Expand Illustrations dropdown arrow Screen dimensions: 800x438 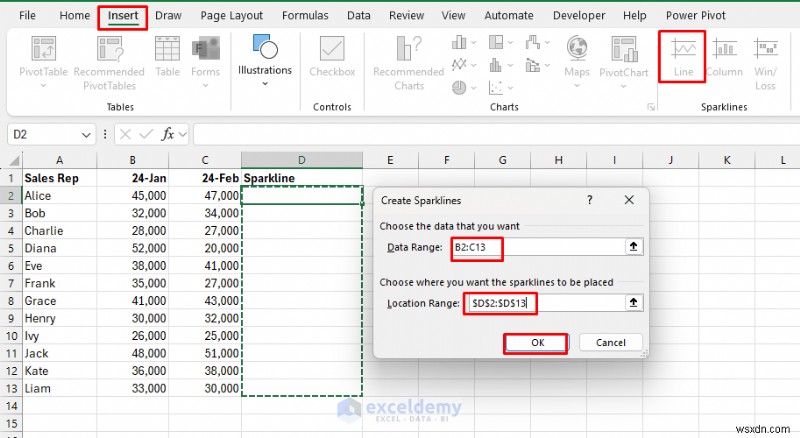click(265, 84)
